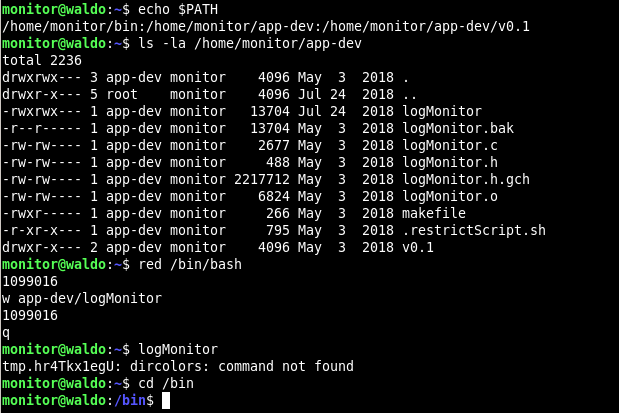This screenshot has height=413, width=619.
Task: Click permissions '-r--r-----' of logMonitor.bak
Action: click(x=42, y=128)
